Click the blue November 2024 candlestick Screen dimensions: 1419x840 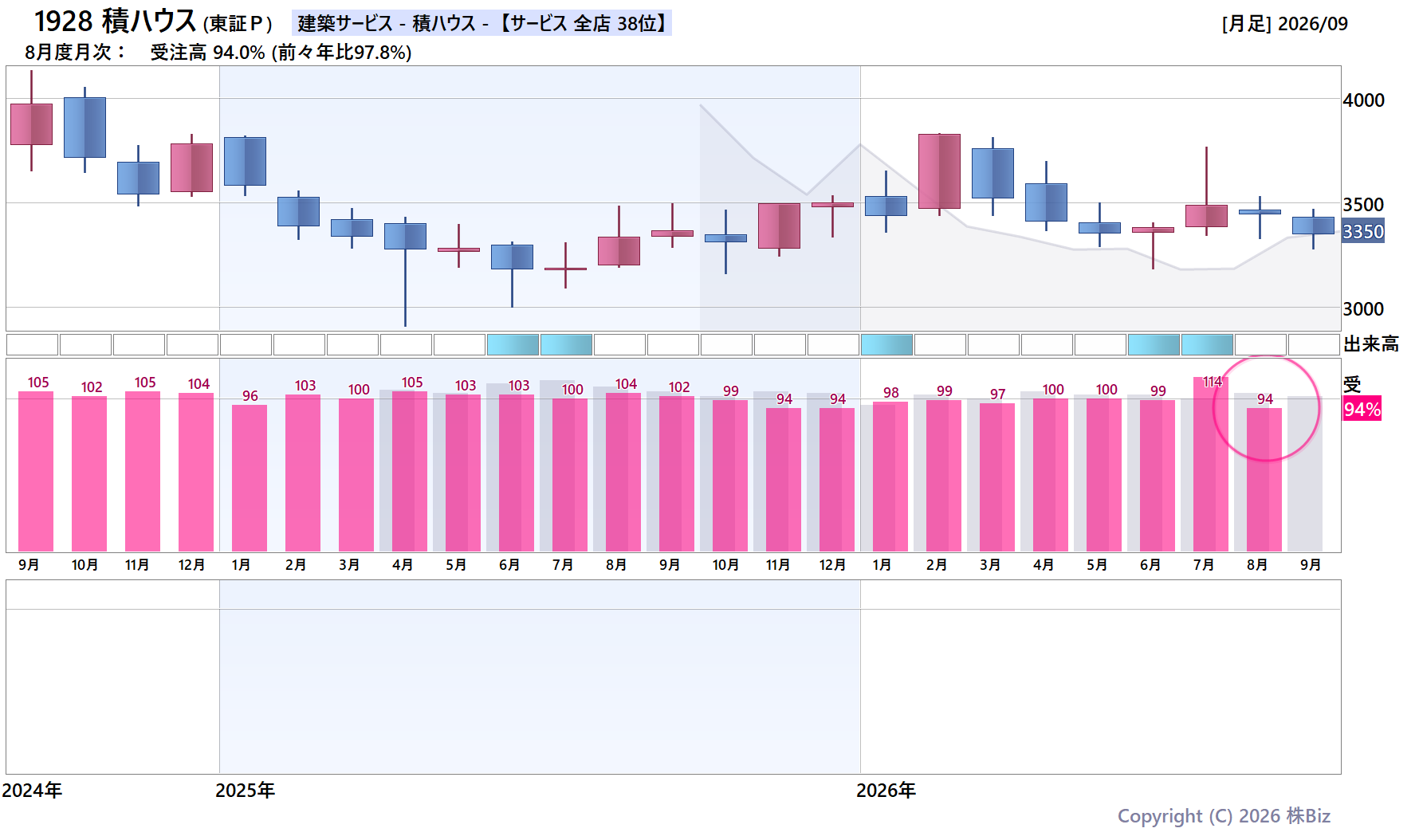tap(138, 178)
